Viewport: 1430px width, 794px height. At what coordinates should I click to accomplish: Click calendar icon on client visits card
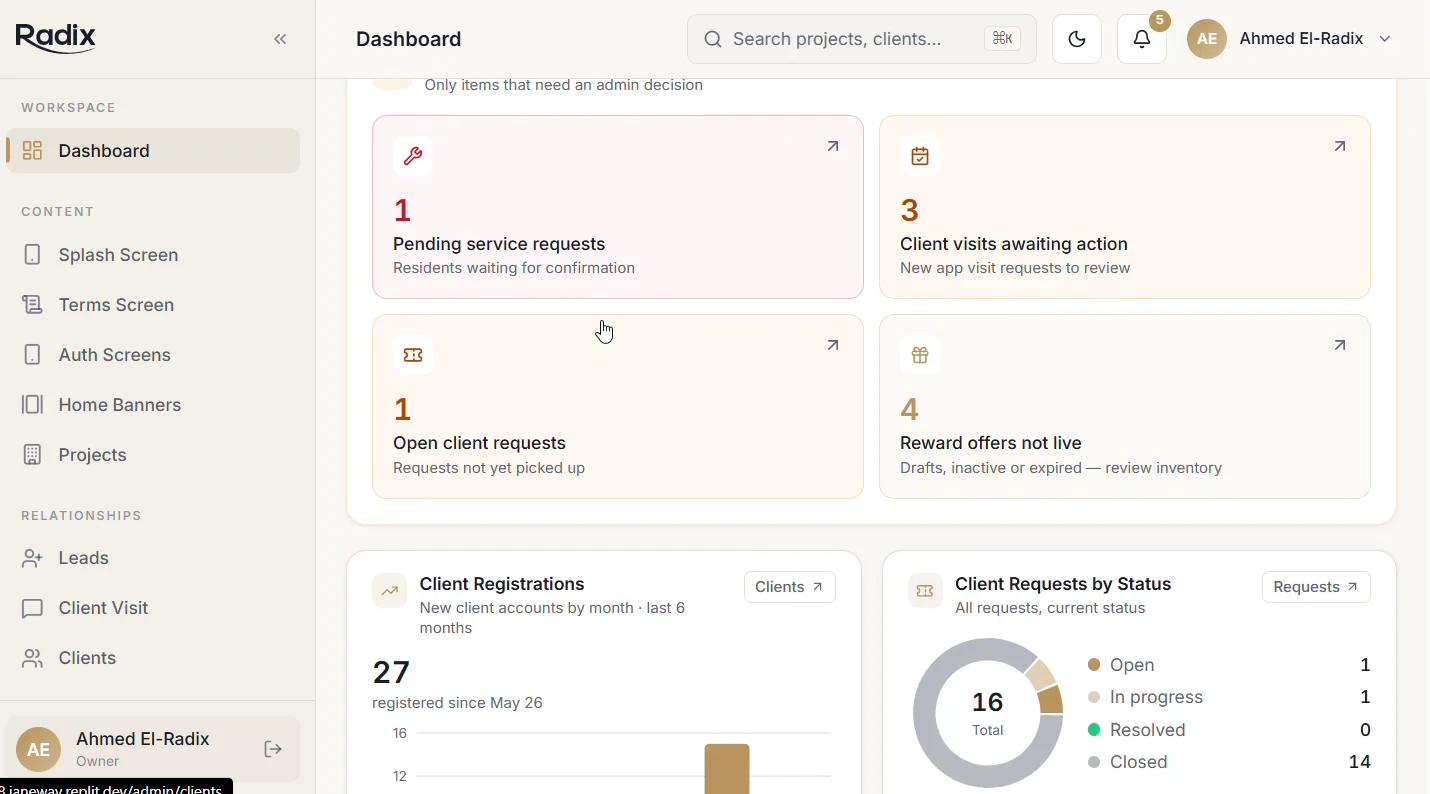(x=920, y=156)
